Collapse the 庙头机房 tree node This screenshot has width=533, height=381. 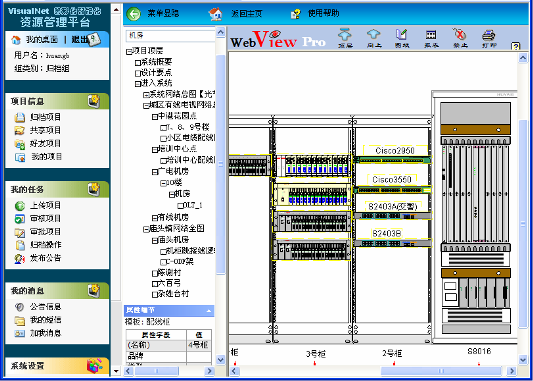pos(155,241)
